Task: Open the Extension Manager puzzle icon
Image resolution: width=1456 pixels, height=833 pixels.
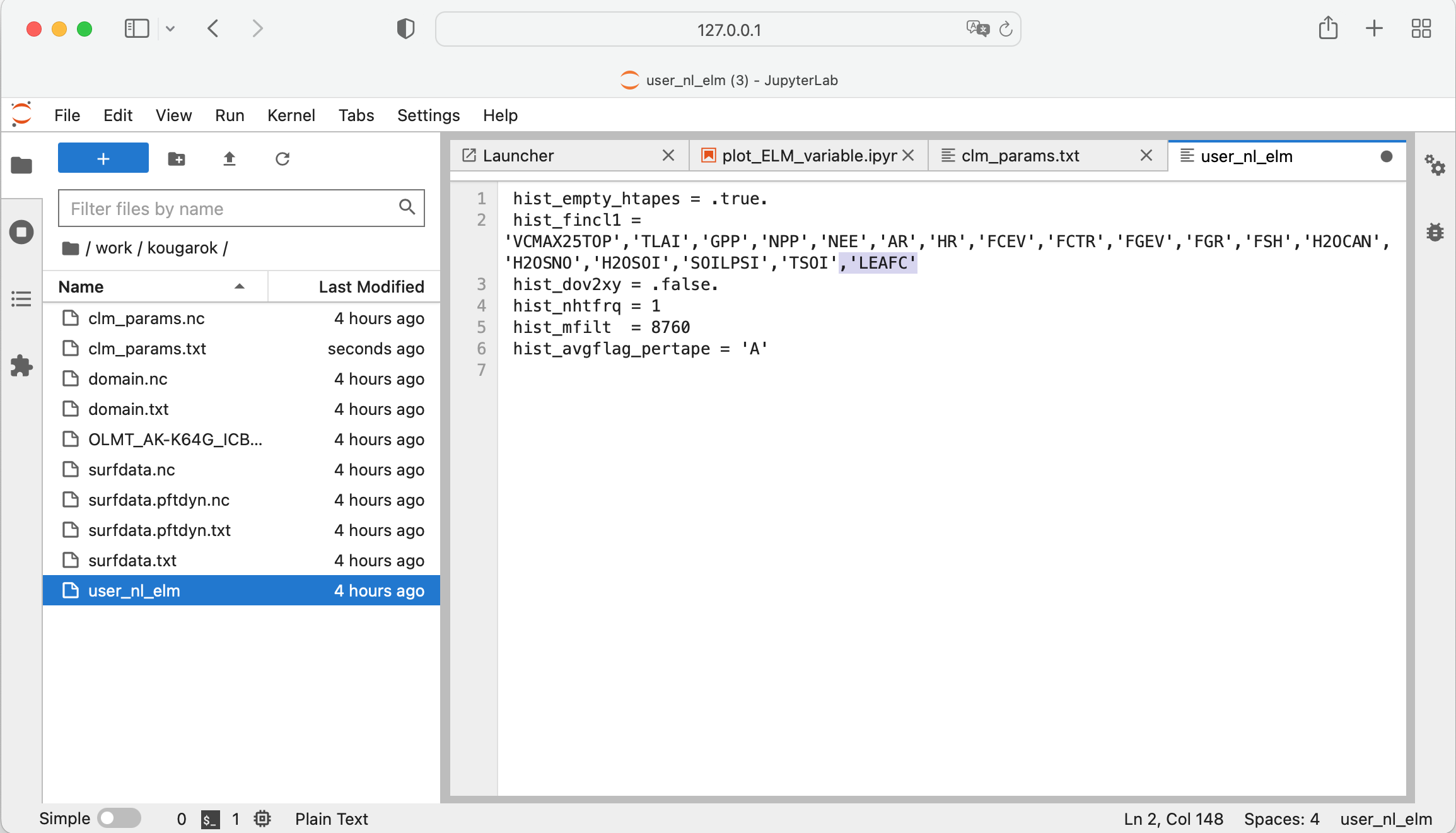Action: pyautogui.click(x=21, y=366)
